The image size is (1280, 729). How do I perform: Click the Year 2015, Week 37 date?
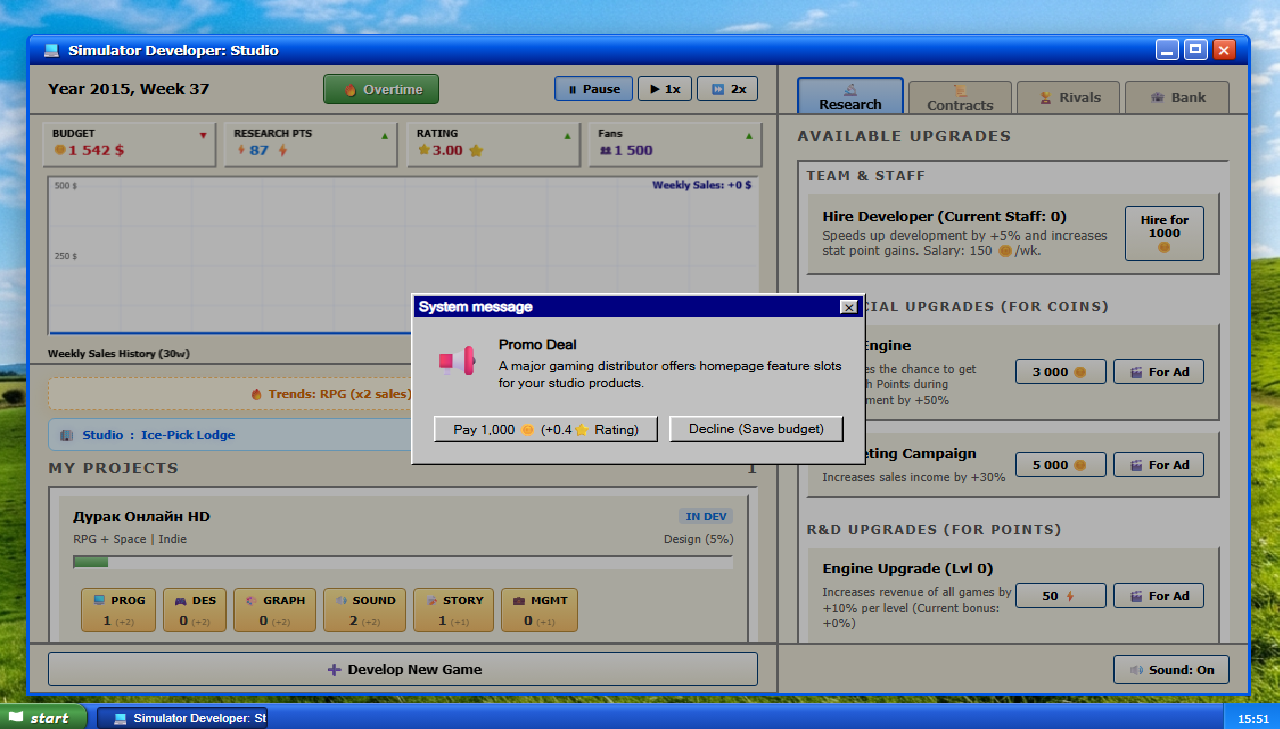tap(129, 89)
